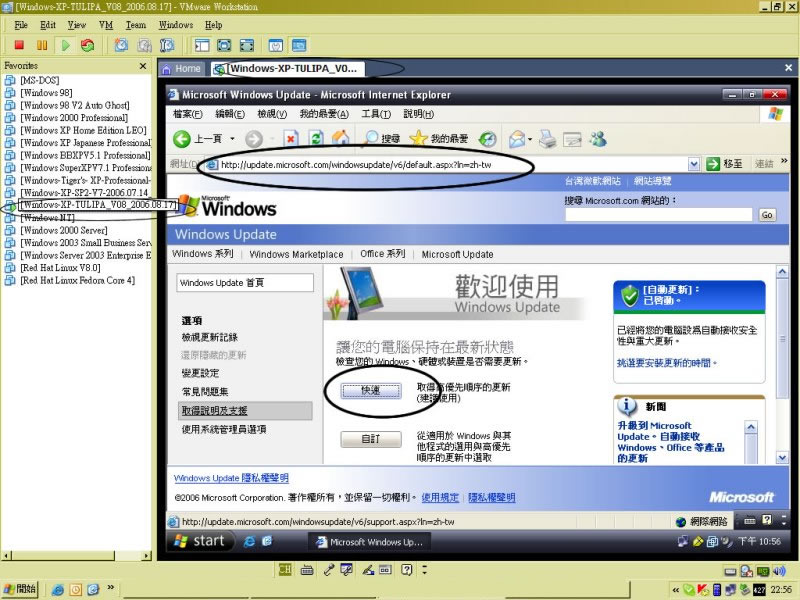Open the VM menu in VMware
The width and height of the screenshot is (800, 600).
click(106, 25)
